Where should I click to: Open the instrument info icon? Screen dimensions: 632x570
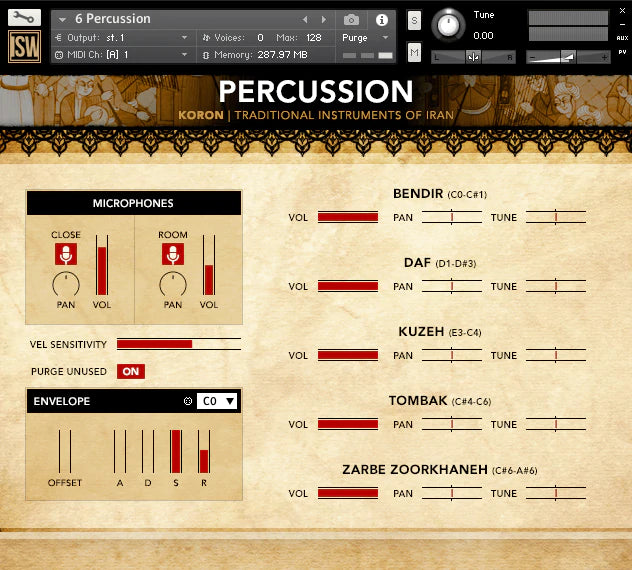pyautogui.click(x=382, y=20)
